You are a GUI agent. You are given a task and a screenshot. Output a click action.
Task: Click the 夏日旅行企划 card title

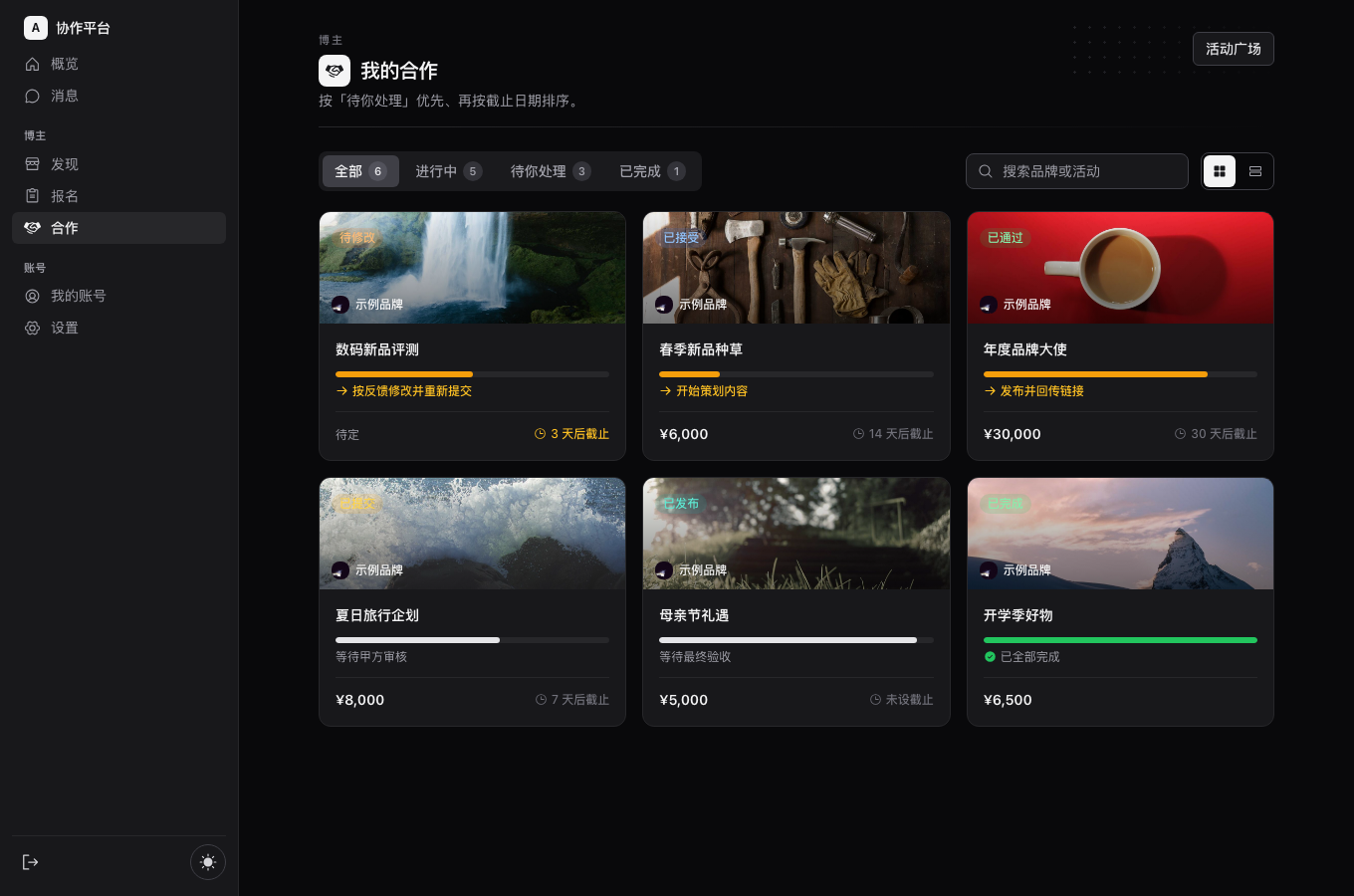(377, 615)
